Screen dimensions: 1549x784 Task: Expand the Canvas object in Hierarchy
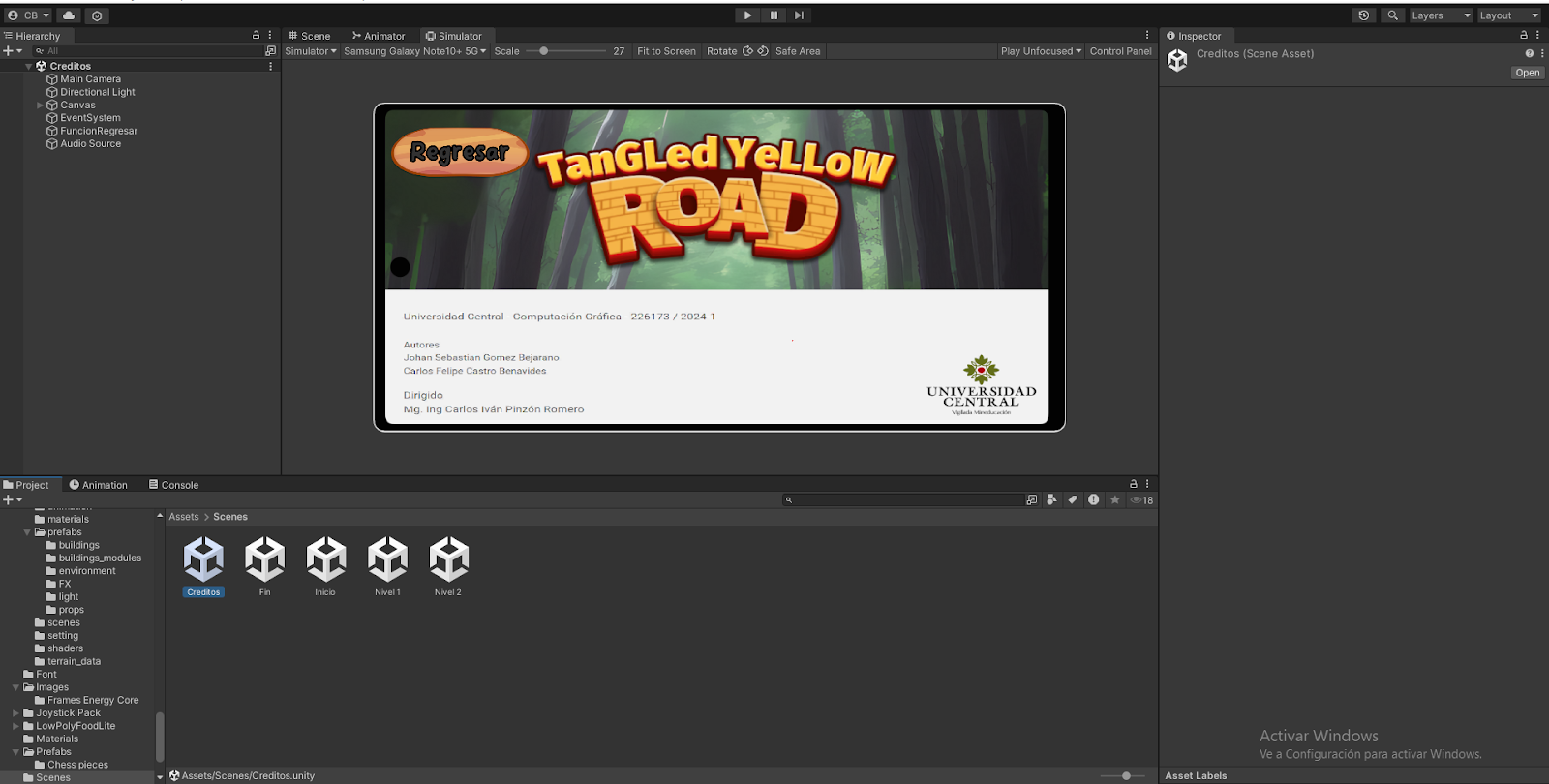point(40,105)
